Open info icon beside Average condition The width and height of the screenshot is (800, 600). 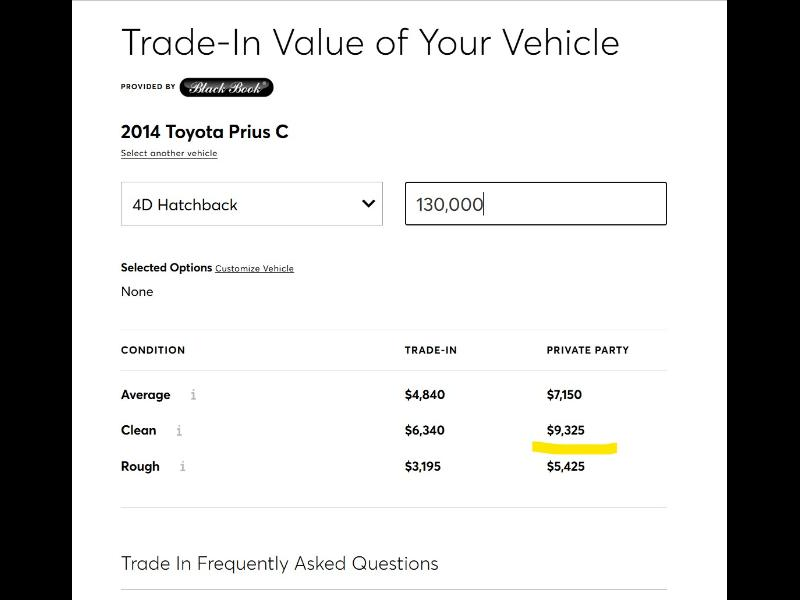pos(193,395)
